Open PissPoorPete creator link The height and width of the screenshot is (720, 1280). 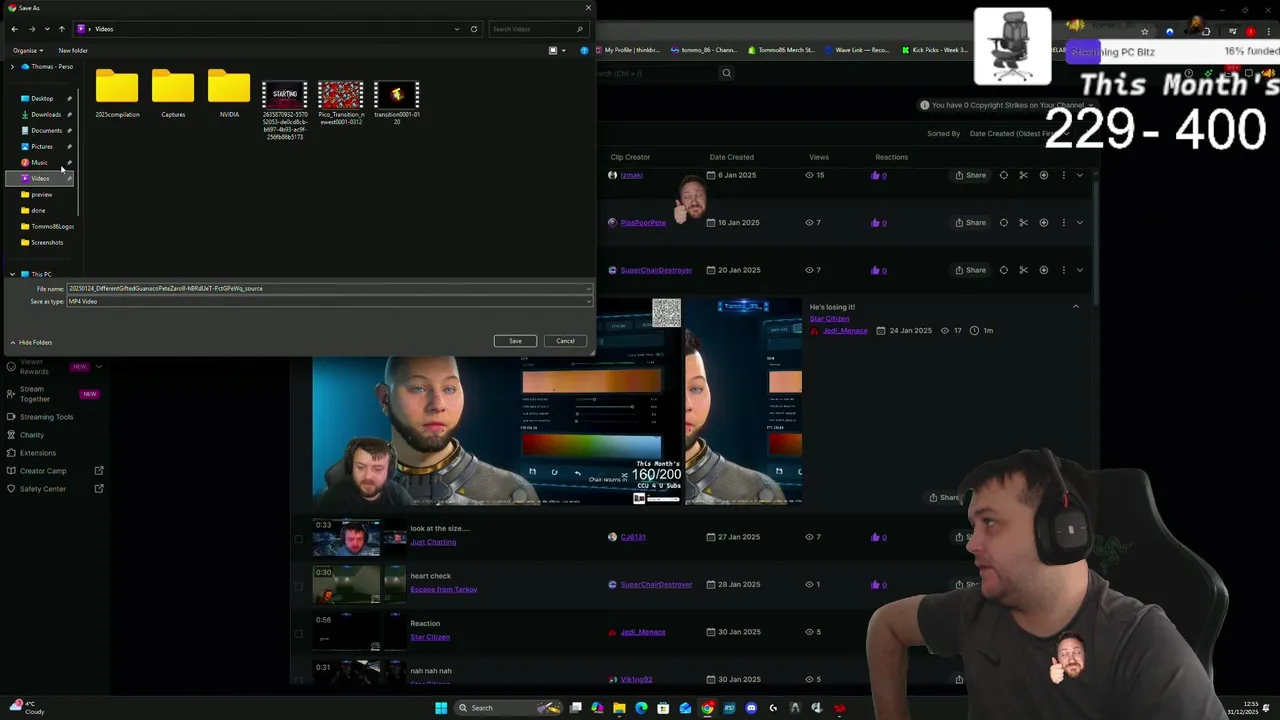click(x=642, y=223)
